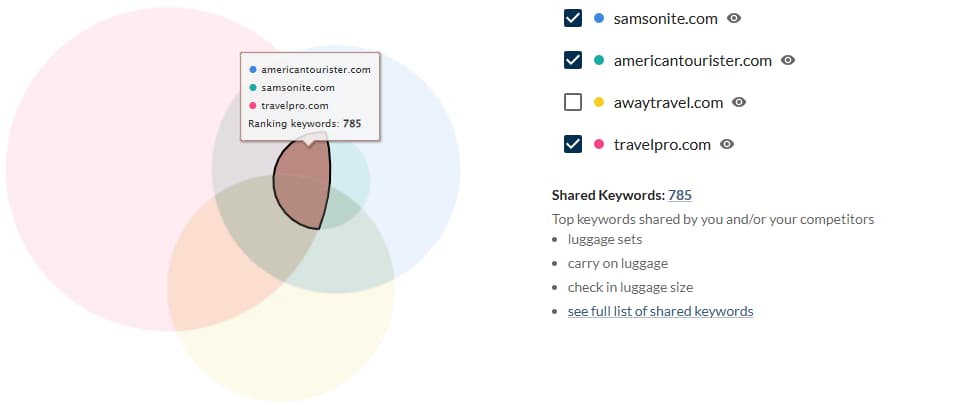
Task: Uncheck the americantourister.com checkbox
Action: point(573,60)
